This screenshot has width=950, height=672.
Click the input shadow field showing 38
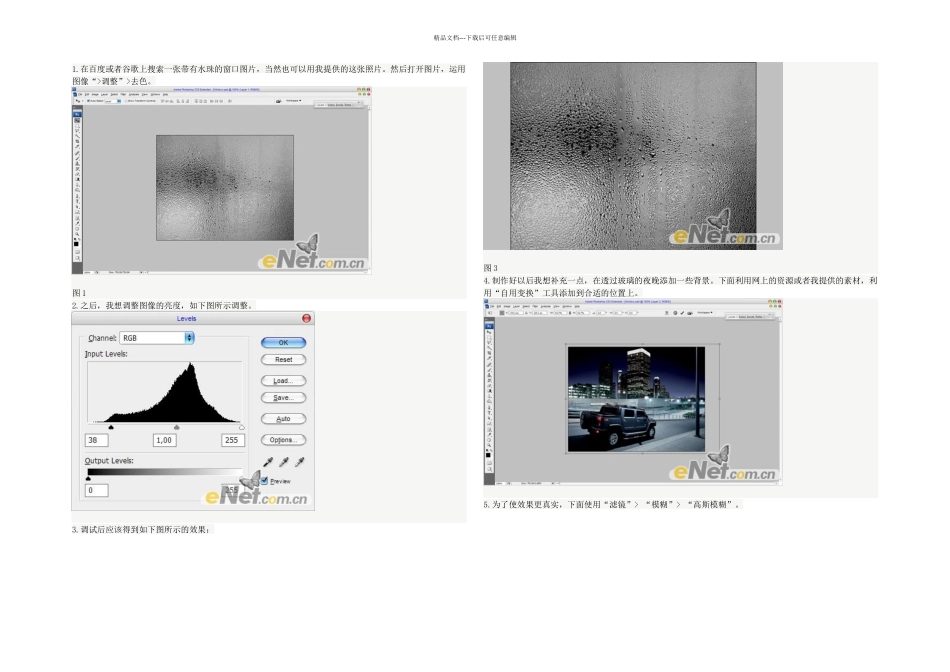click(x=97, y=440)
